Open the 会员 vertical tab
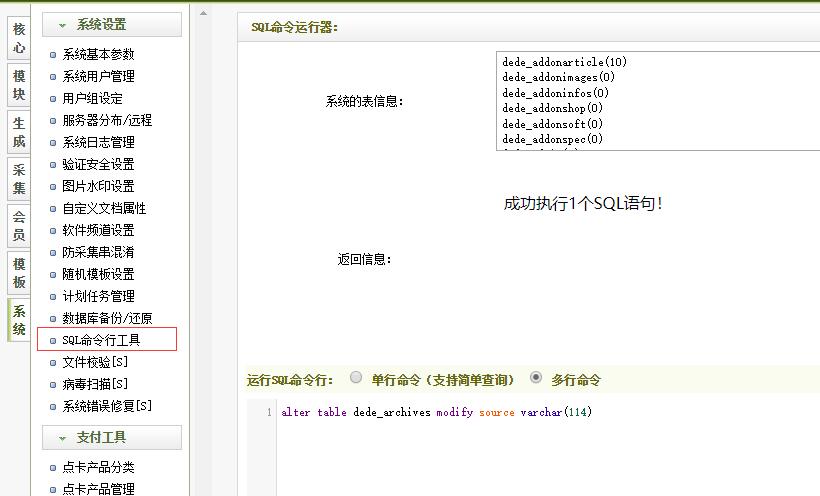Image resolution: width=820 pixels, height=496 pixels. [19, 226]
